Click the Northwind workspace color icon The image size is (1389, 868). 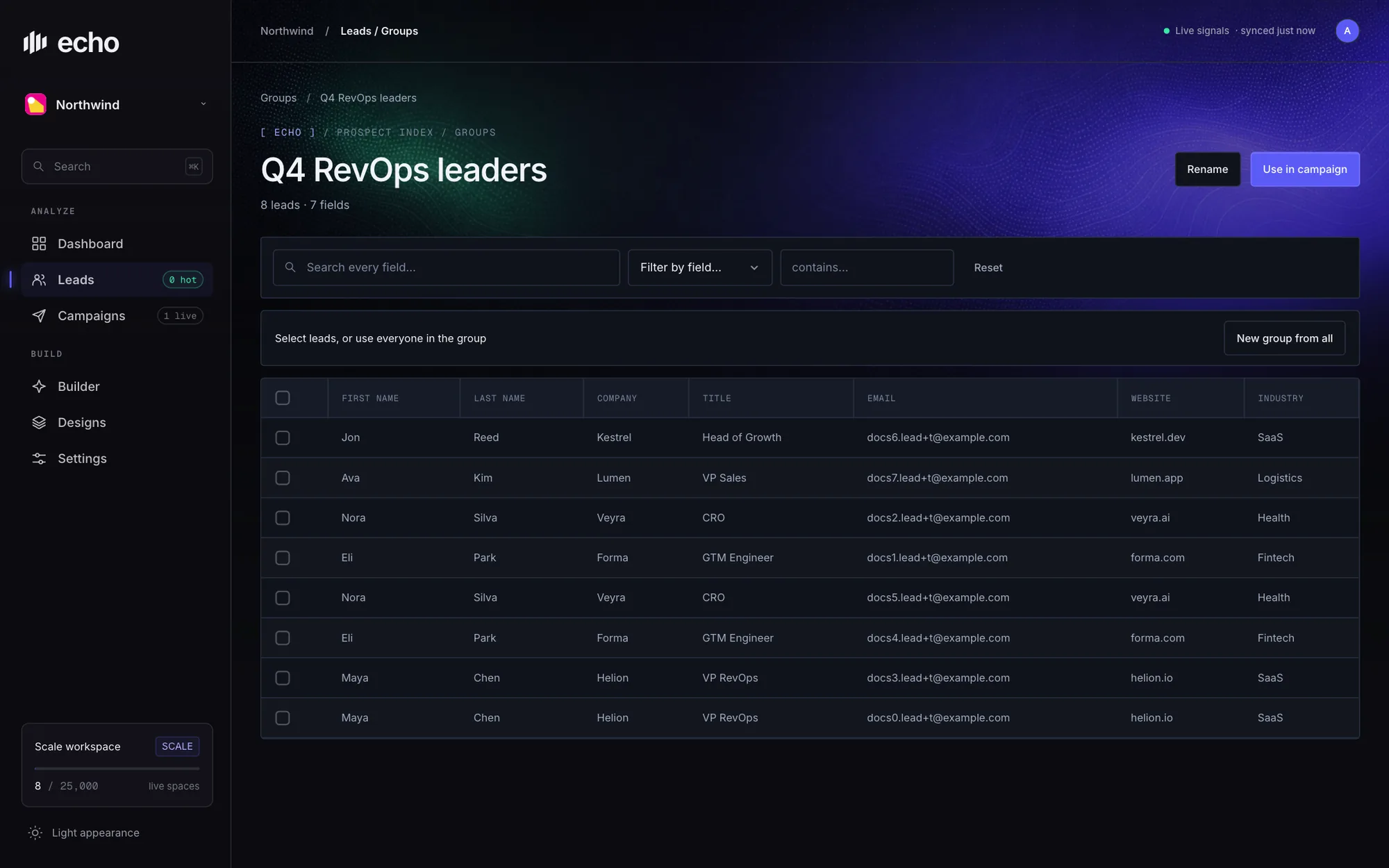point(35,104)
